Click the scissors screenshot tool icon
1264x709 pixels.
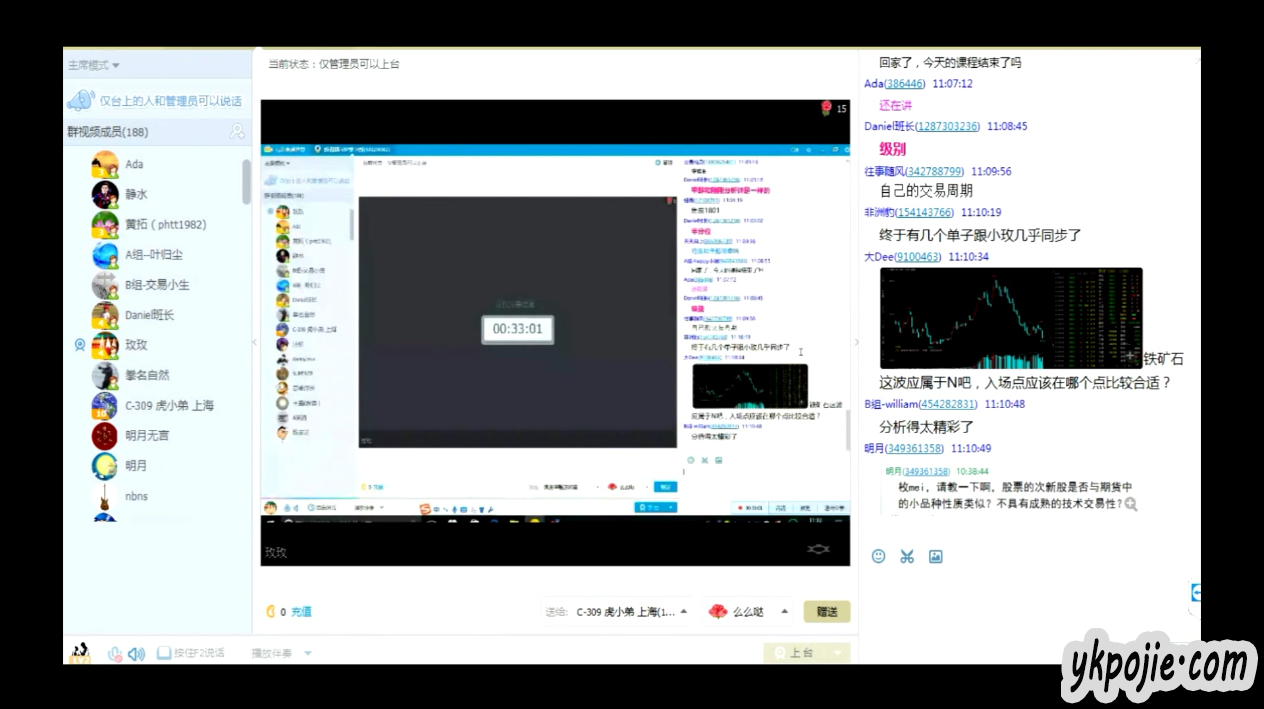click(907, 556)
